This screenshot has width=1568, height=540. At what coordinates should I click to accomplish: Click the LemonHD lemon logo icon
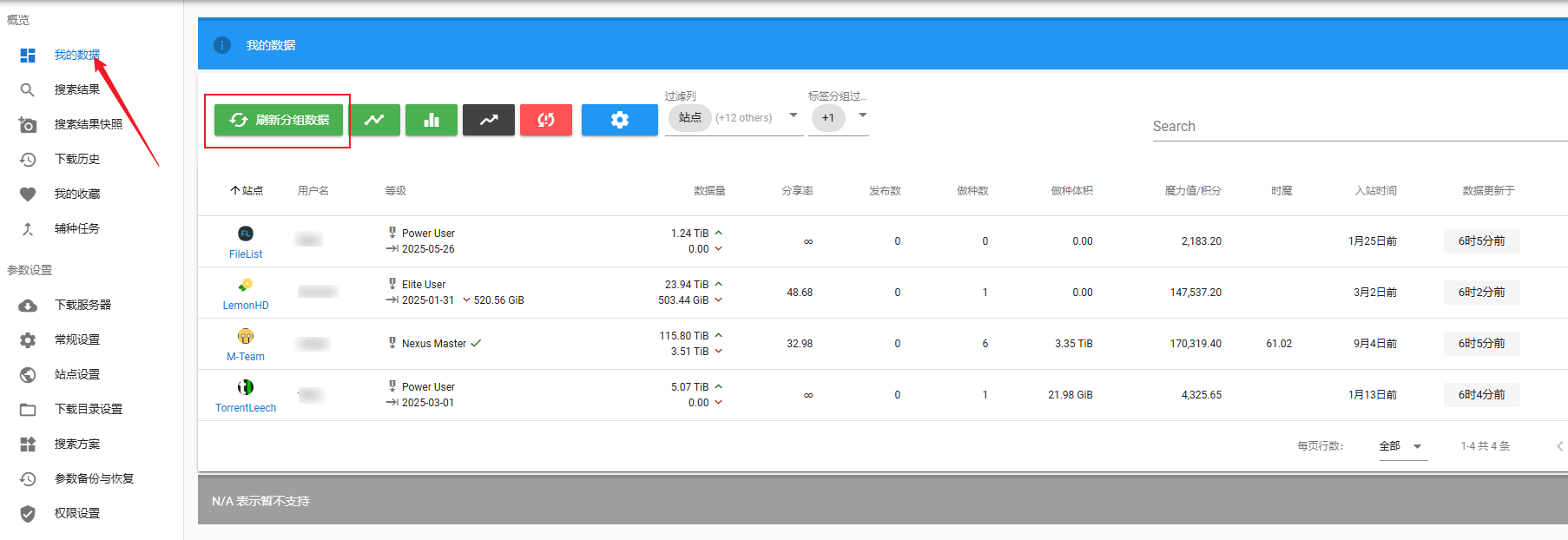pyautogui.click(x=246, y=285)
